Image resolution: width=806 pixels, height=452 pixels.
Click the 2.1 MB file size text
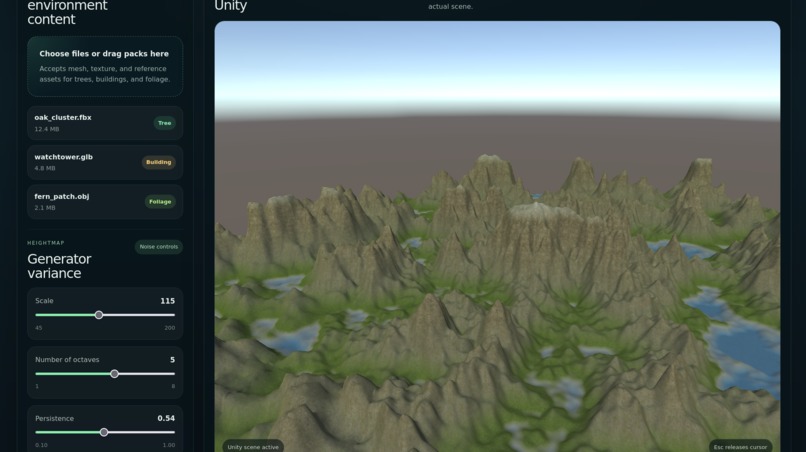[x=45, y=208]
